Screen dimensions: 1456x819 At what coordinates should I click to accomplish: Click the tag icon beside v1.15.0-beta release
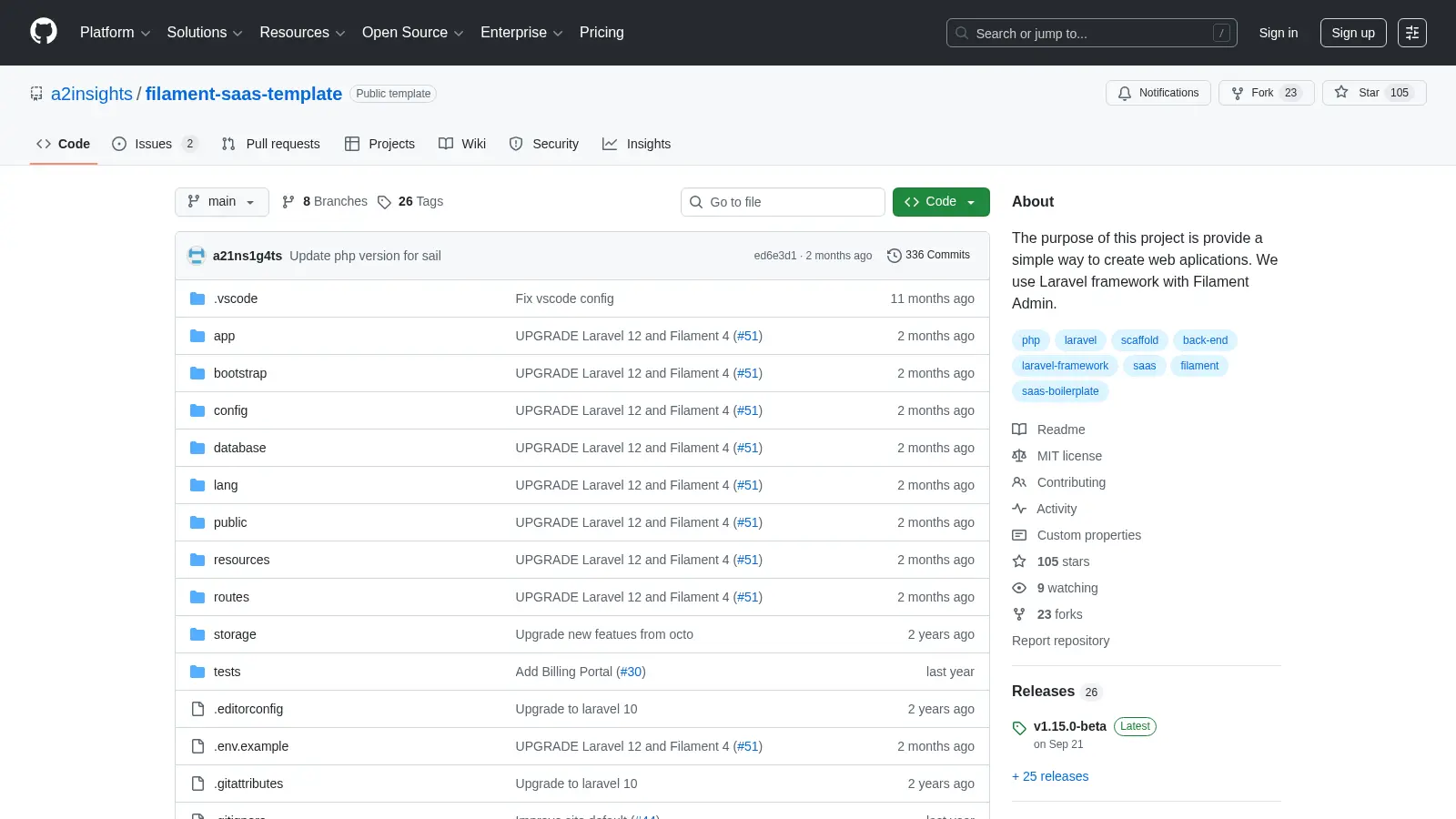pyautogui.click(x=1019, y=728)
